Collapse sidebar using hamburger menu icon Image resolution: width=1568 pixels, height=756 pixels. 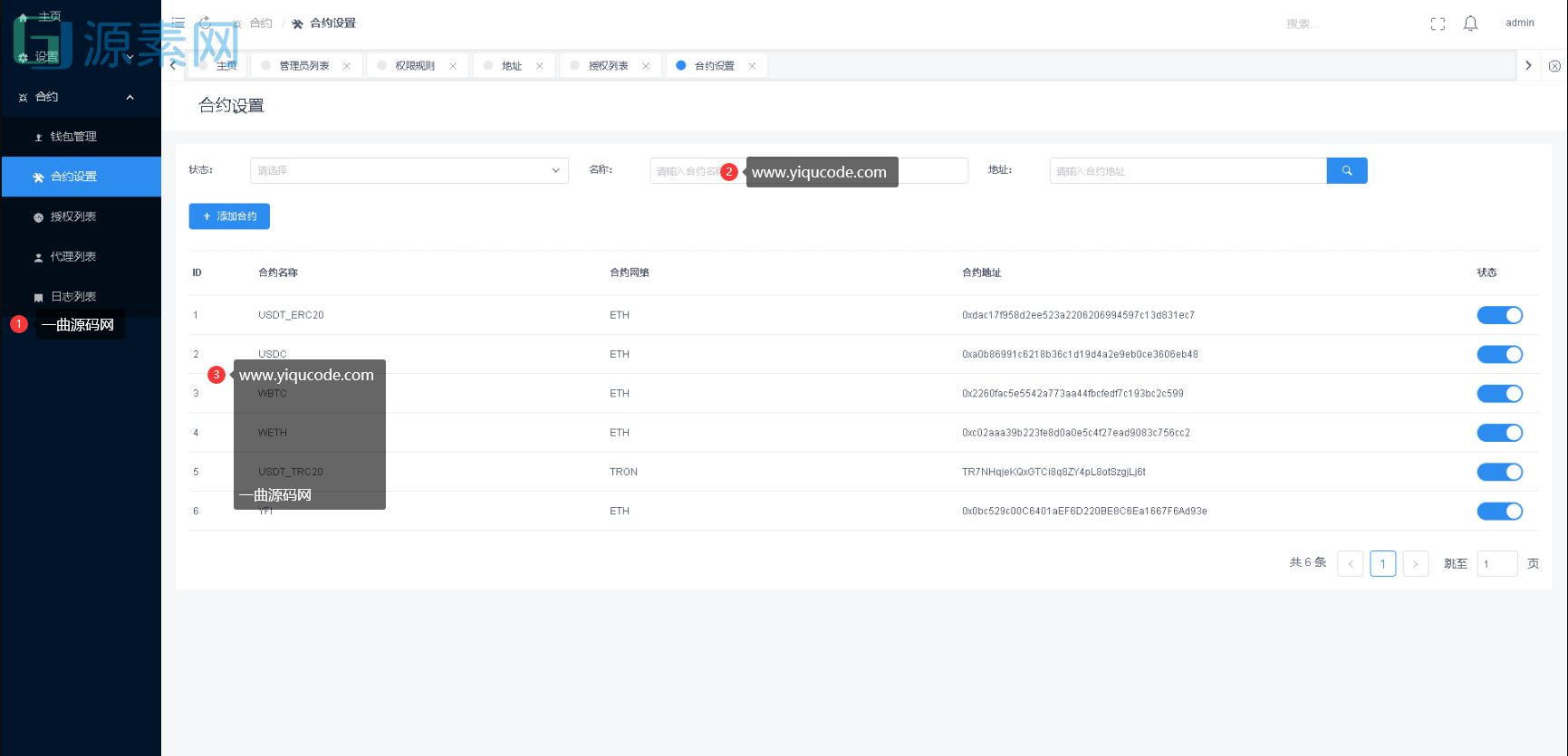[178, 23]
